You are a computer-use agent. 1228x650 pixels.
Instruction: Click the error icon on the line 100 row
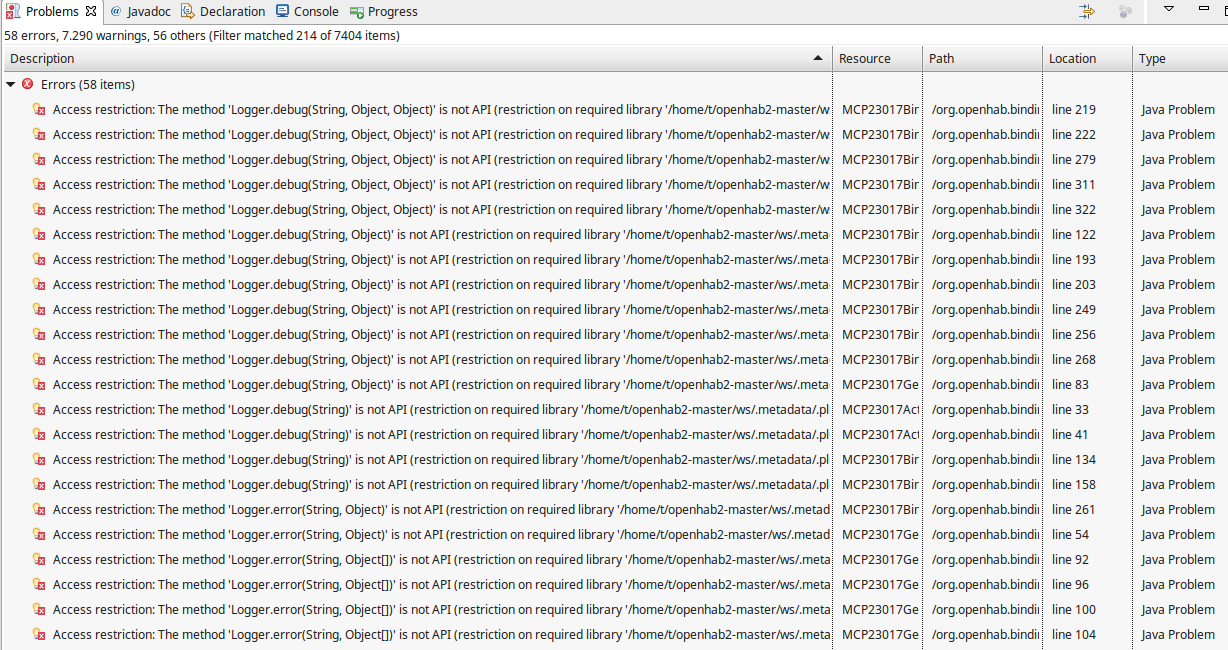click(39, 609)
